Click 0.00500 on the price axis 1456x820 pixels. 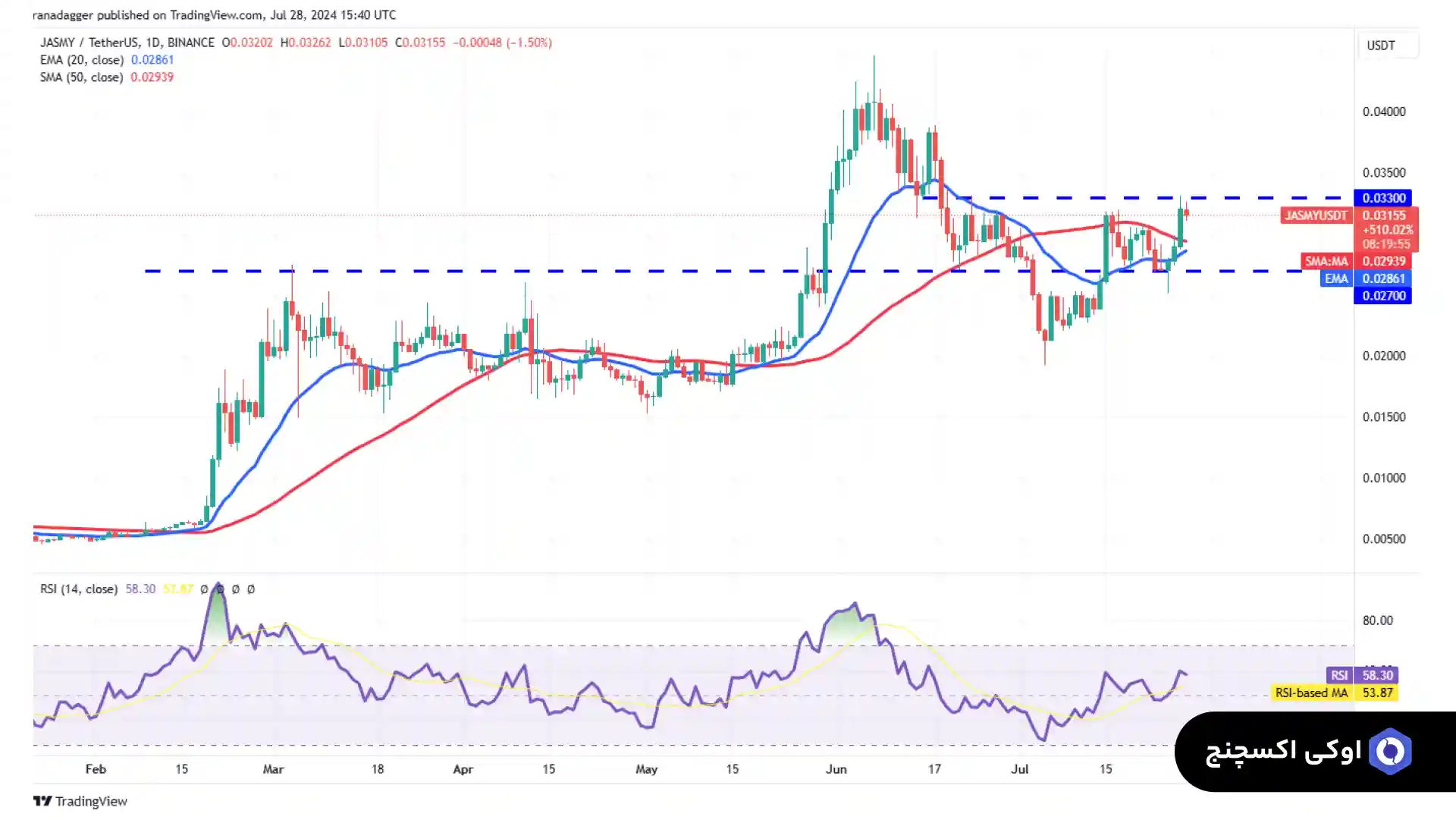1384,539
